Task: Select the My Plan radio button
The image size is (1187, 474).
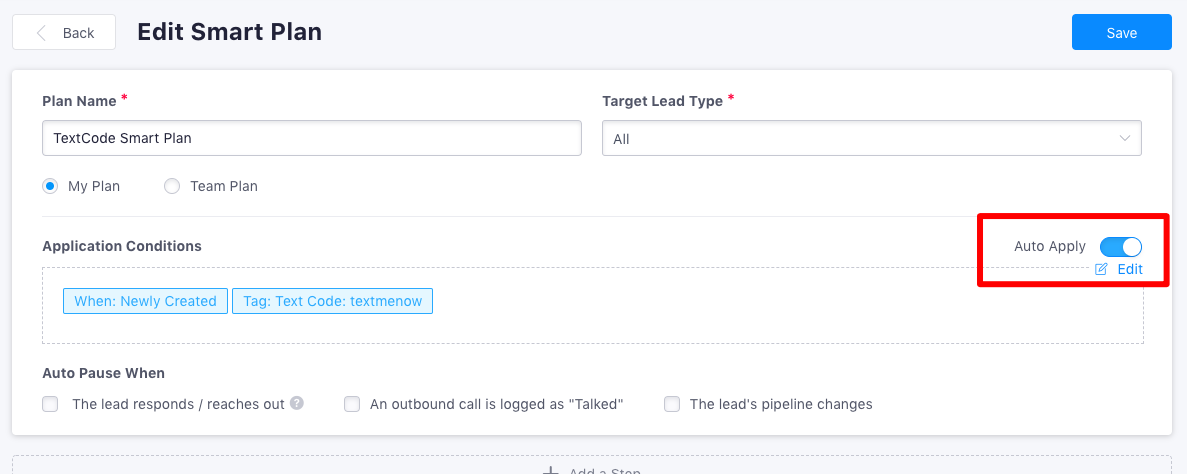Action: 50,186
